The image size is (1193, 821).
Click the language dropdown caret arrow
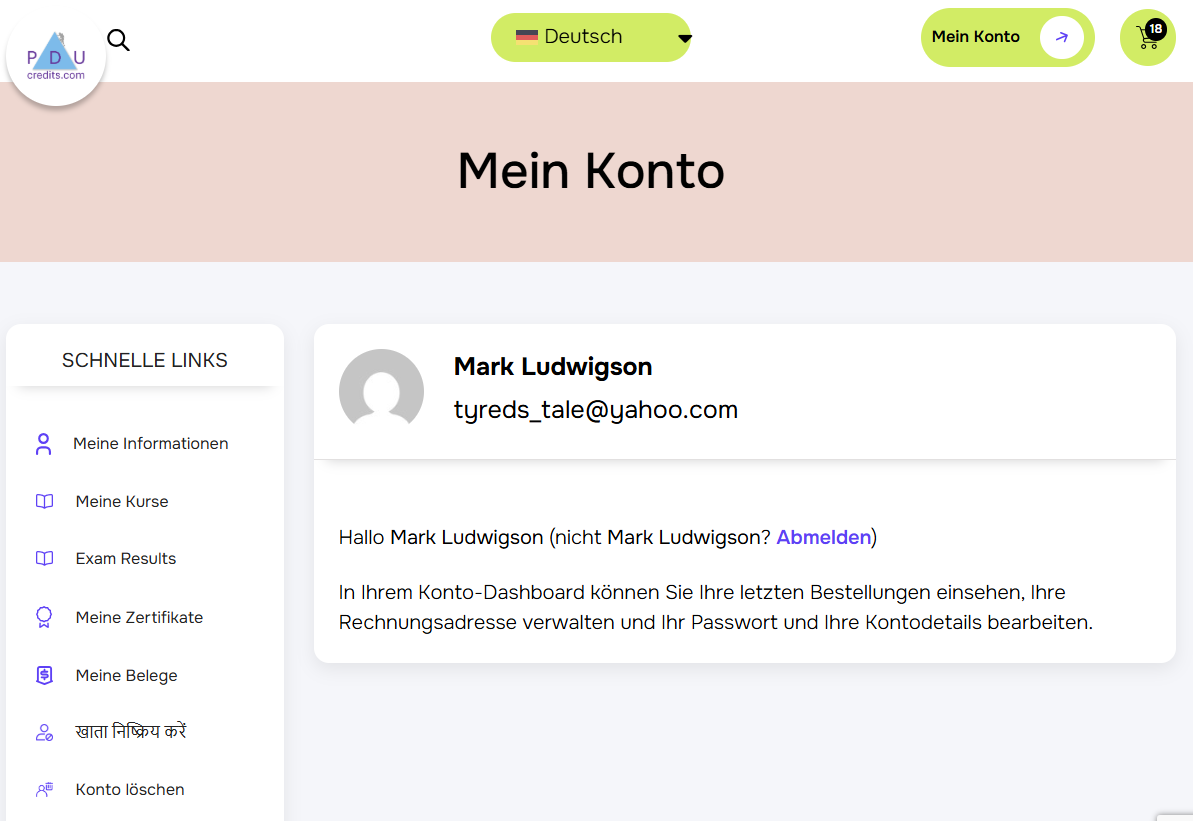click(685, 39)
